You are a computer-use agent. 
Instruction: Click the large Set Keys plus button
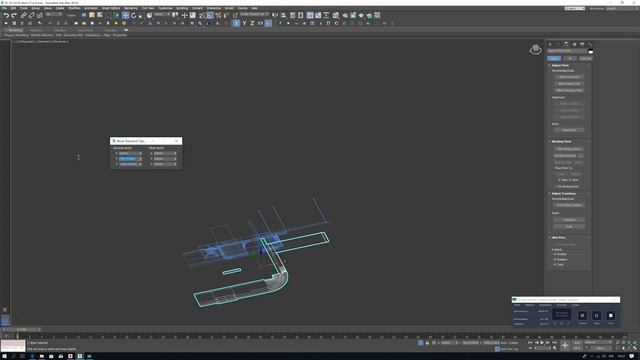(x=565, y=345)
